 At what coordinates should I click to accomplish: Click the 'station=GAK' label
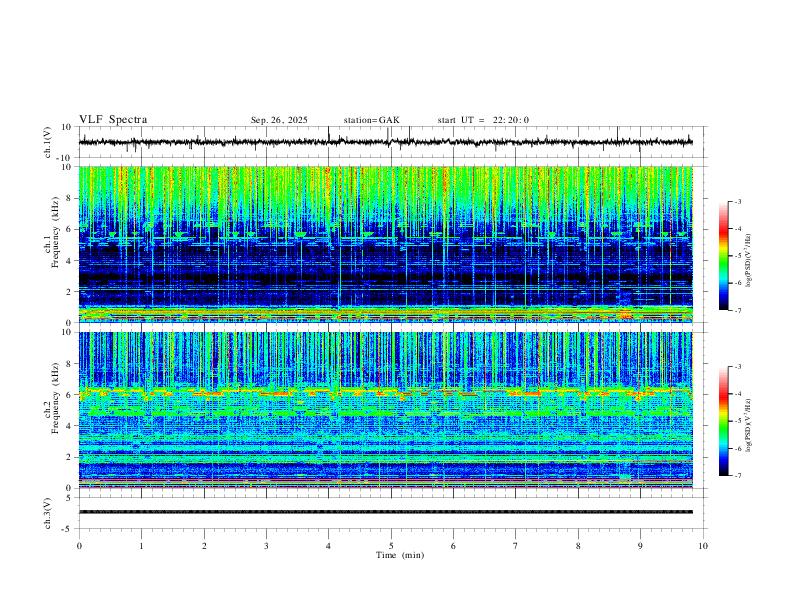371,120
